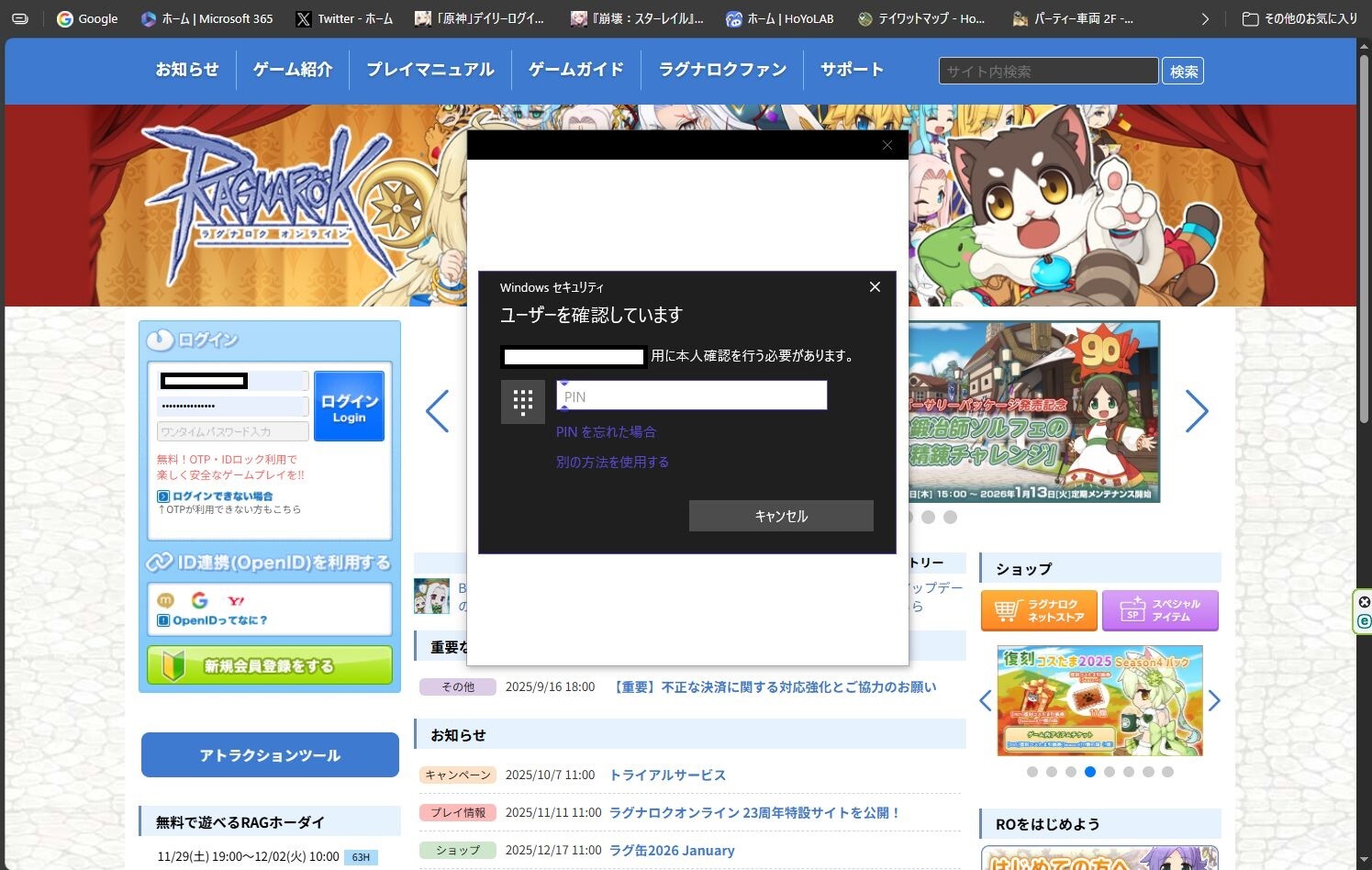Focus the PIN input field
The height and width of the screenshot is (870, 1372).
(691, 396)
